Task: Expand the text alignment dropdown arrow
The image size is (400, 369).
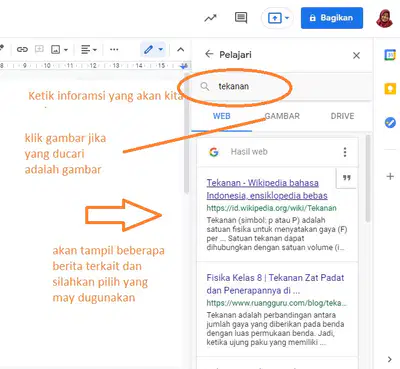Action: (95, 50)
